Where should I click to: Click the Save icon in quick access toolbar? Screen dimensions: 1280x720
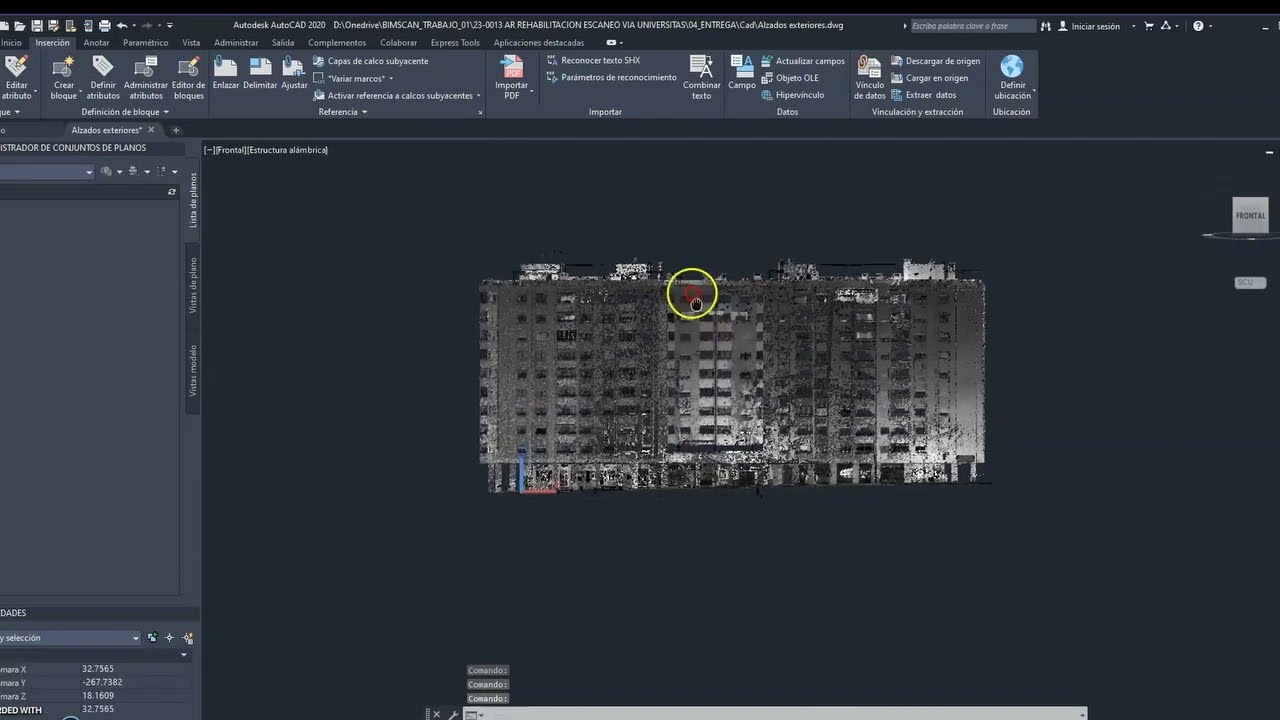point(37,25)
